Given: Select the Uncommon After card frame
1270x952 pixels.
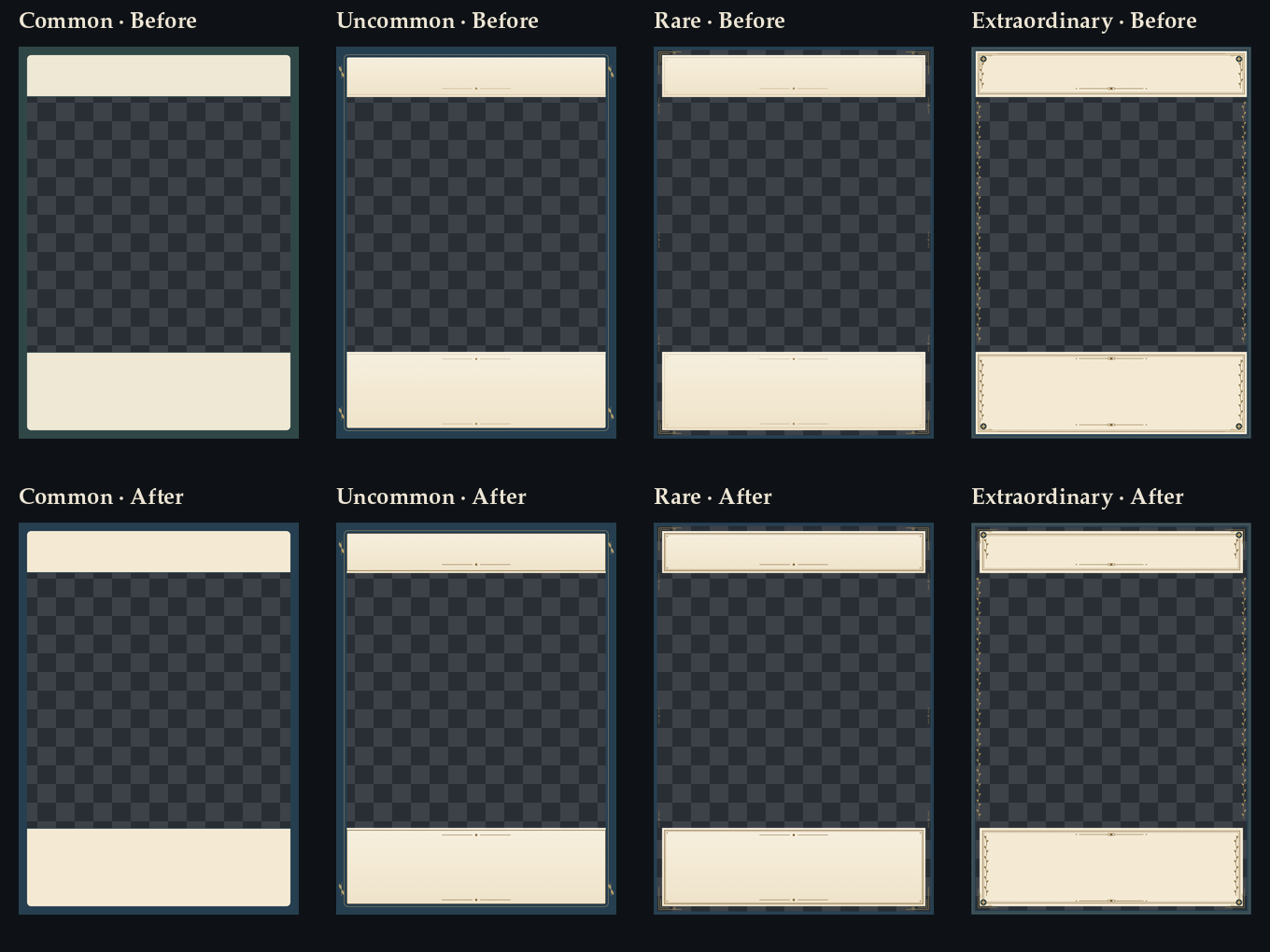Looking at the screenshot, I should [x=476, y=719].
